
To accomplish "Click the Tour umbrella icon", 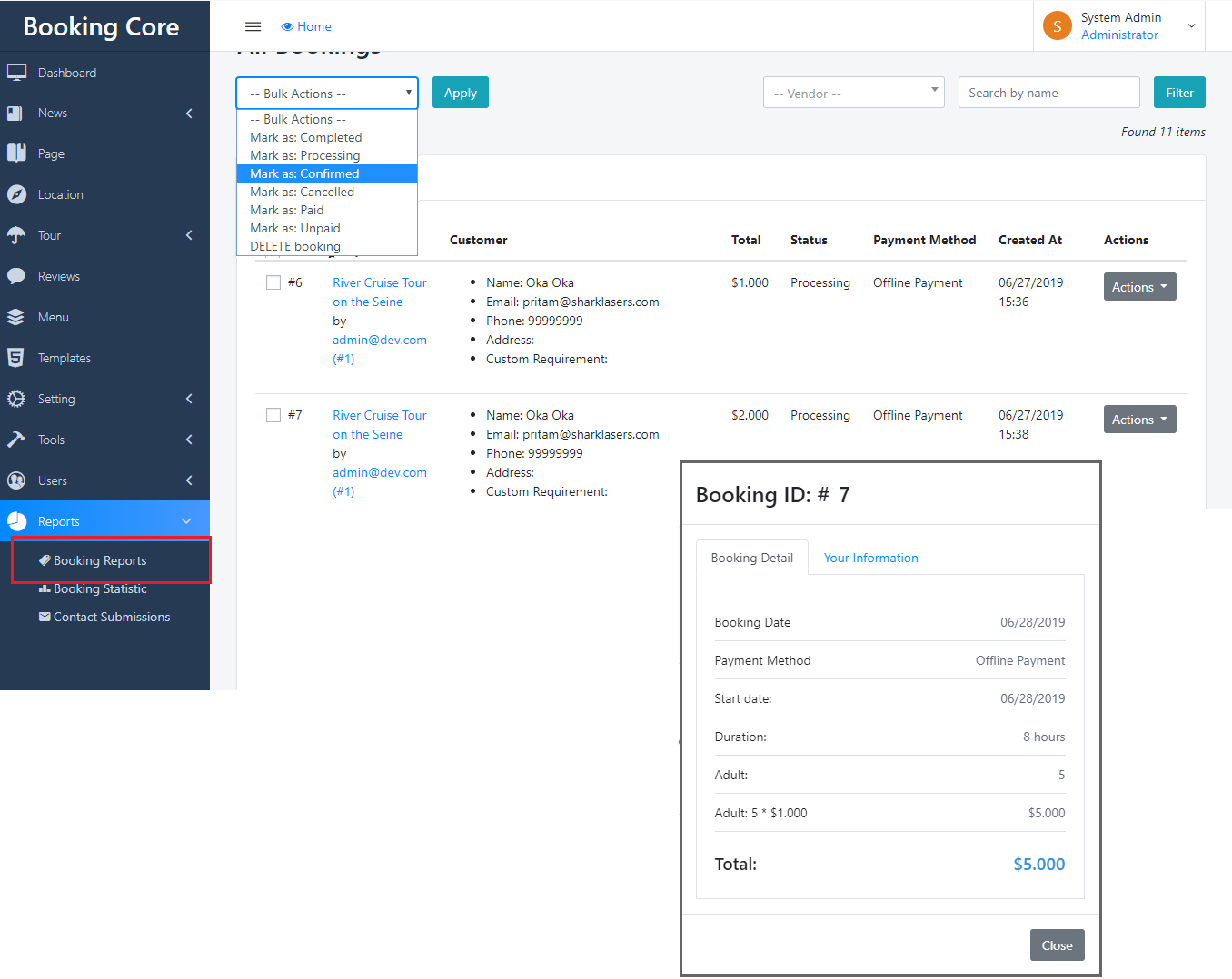I will click(16, 235).
